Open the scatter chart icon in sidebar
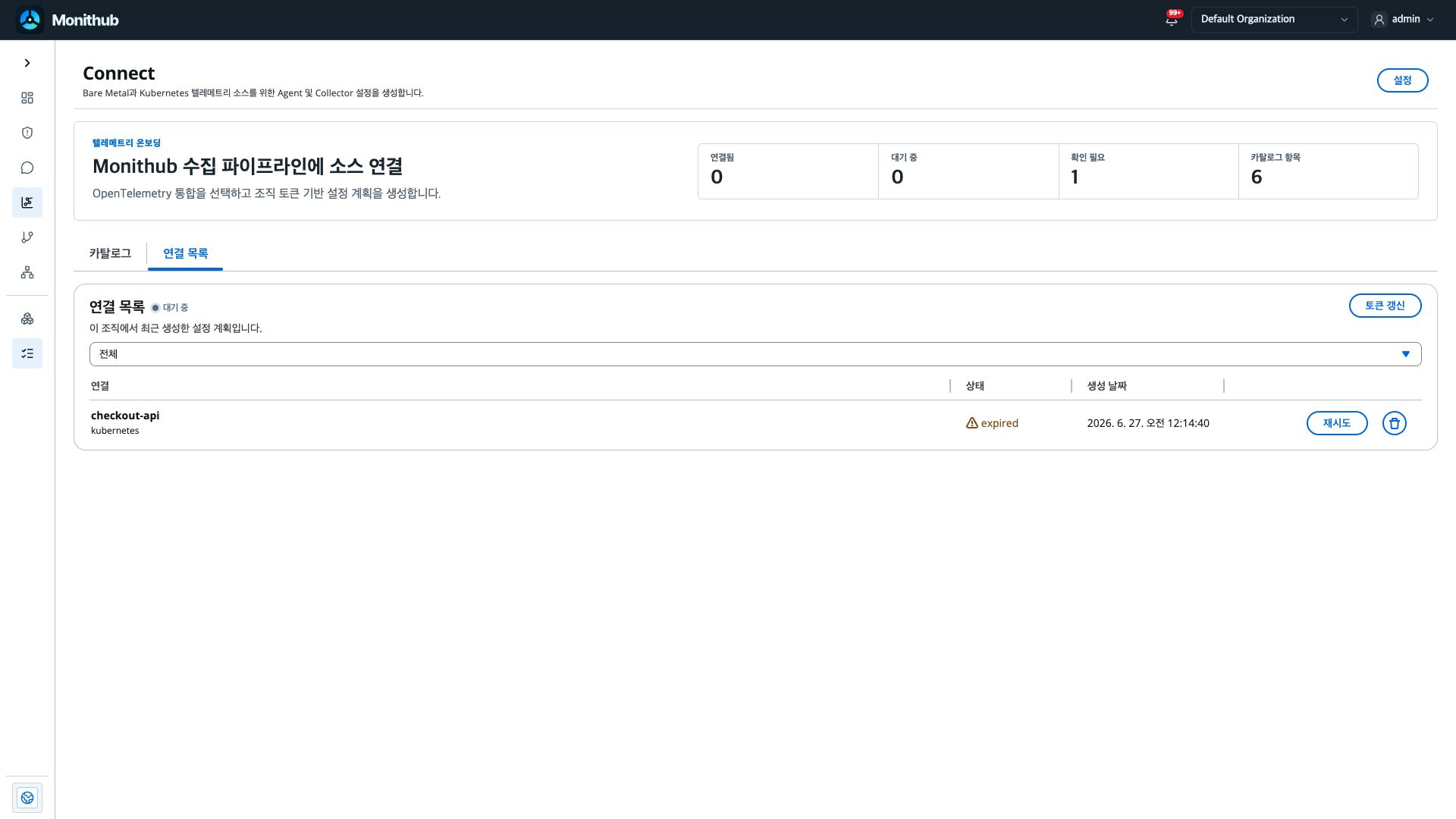1456x819 pixels. coord(27,202)
